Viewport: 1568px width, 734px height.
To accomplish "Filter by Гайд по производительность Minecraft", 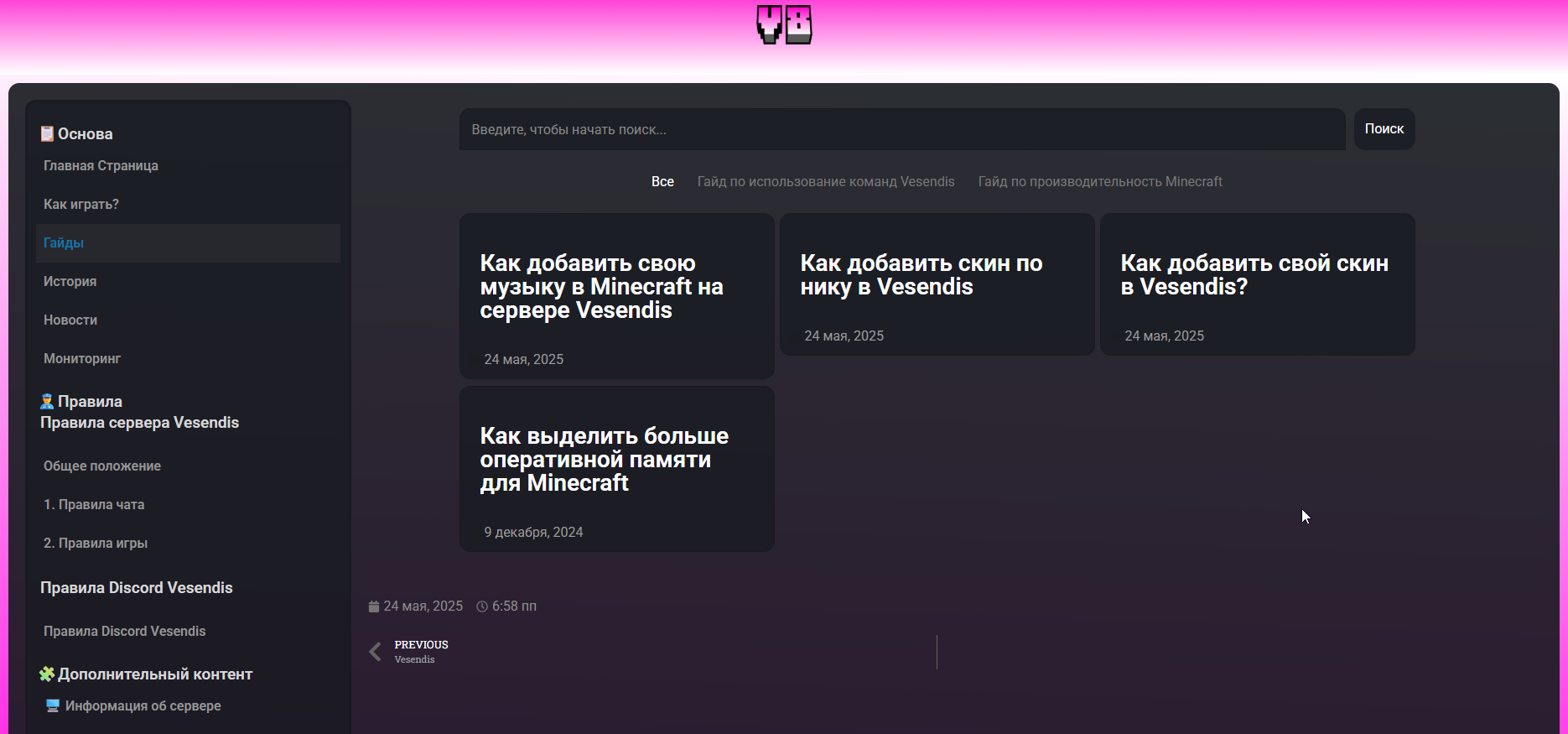I will [x=1099, y=182].
